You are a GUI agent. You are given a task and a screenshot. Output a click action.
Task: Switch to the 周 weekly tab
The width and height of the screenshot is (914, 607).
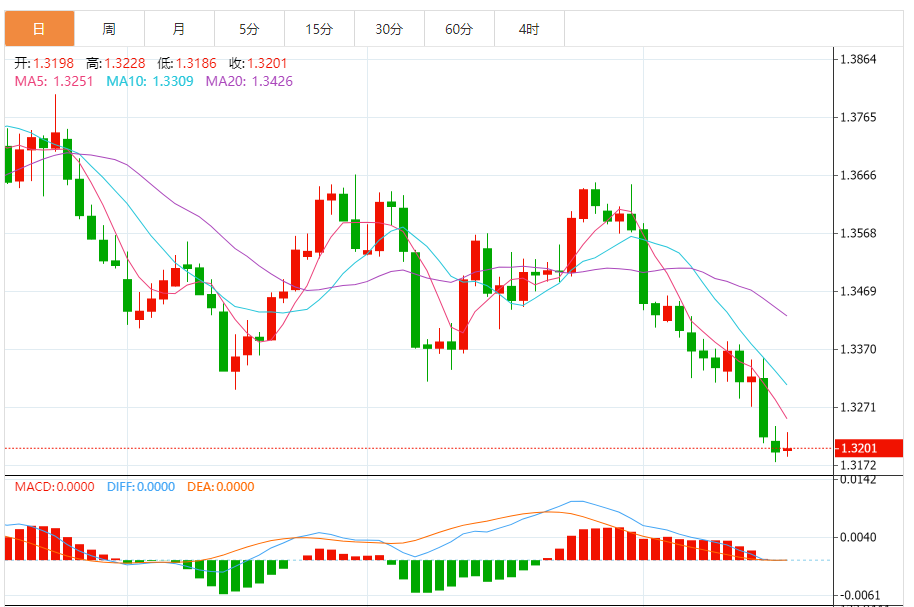point(110,29)
